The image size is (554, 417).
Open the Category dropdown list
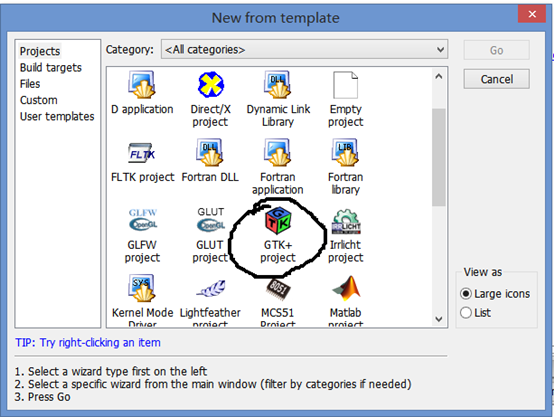tap(305, 49)
